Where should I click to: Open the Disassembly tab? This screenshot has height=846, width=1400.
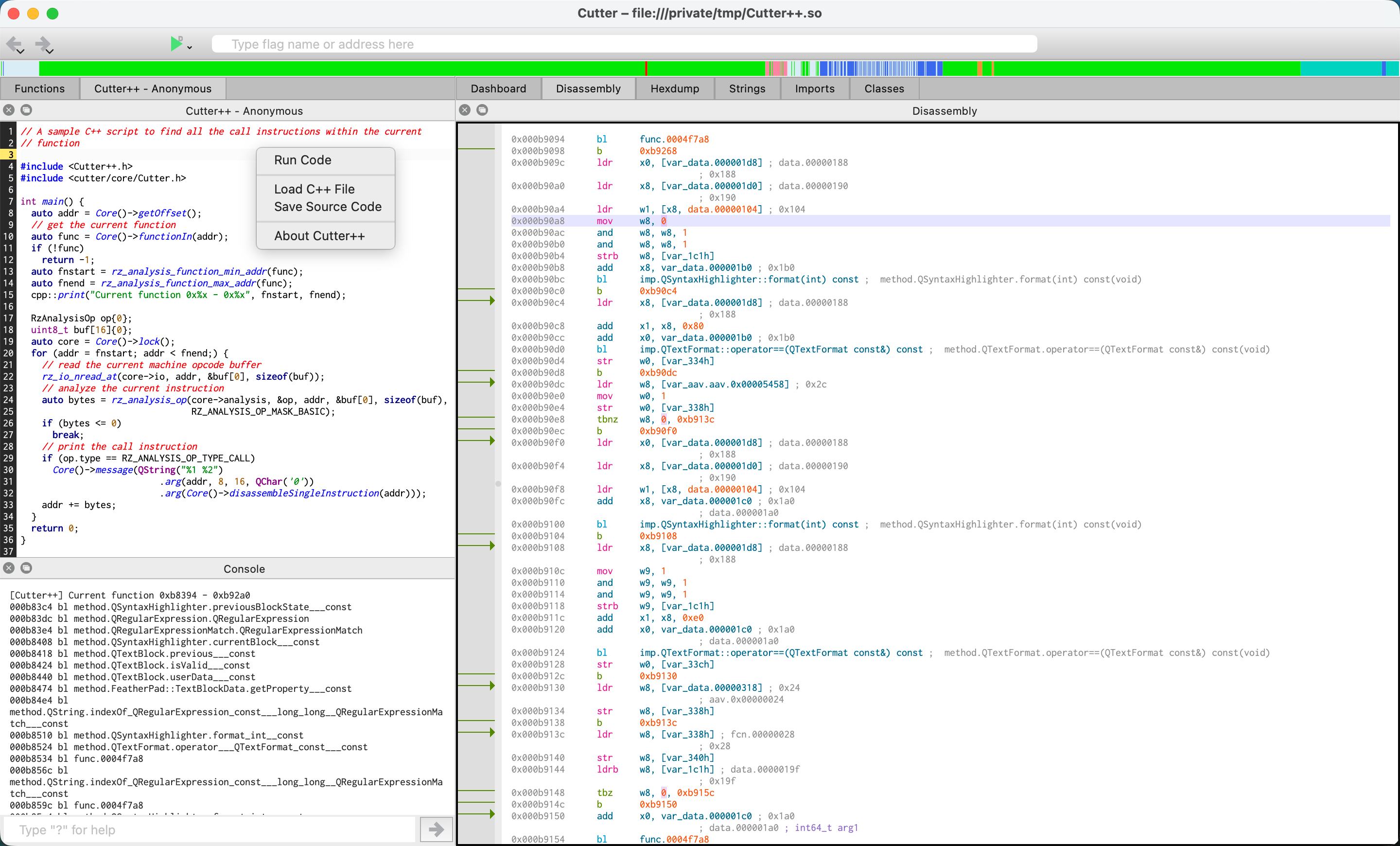click(x=588, y=88)
